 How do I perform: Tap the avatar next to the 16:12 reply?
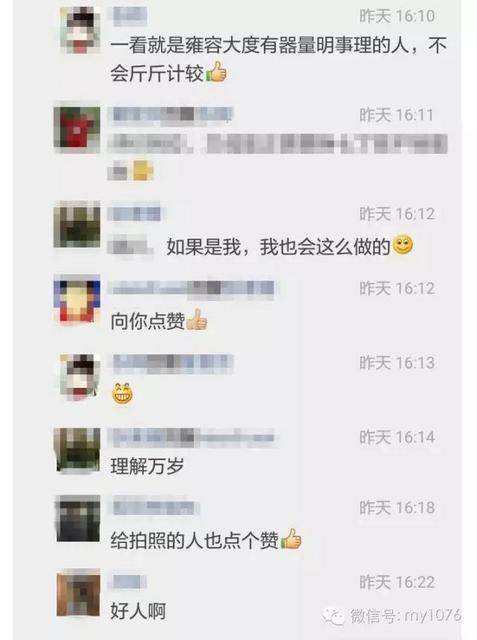[77, 225]
